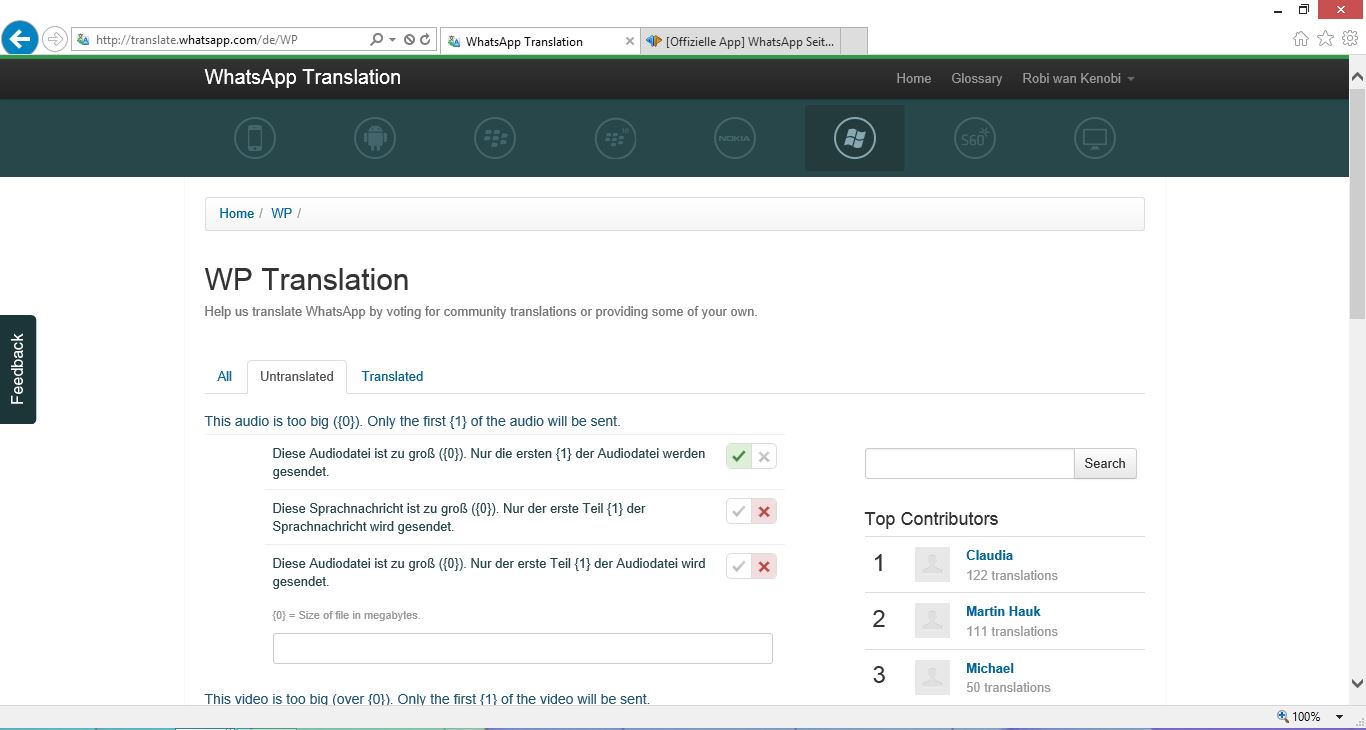This screenshot has height=730, width=1366.
Task: Click Michael's avatar thumbnail
Action: (x=932, y=677)
